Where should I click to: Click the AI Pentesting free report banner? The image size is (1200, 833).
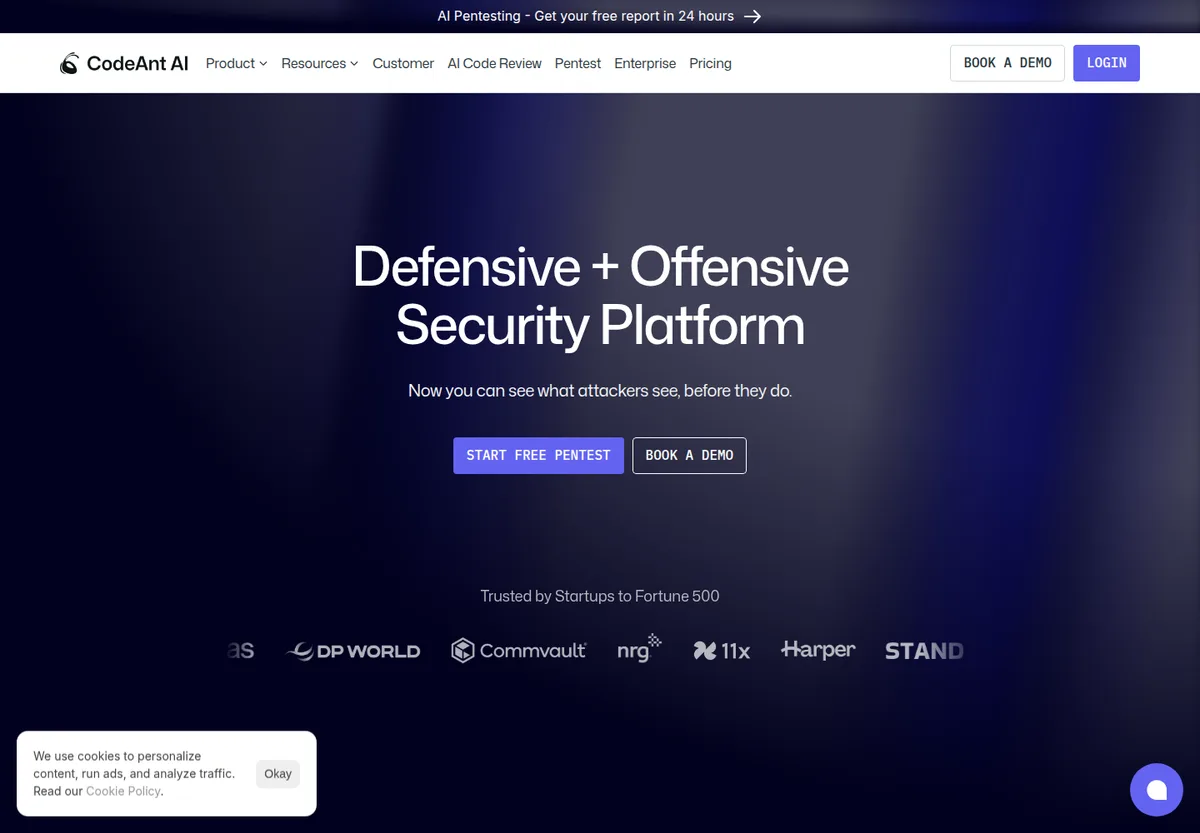(600, 16)
